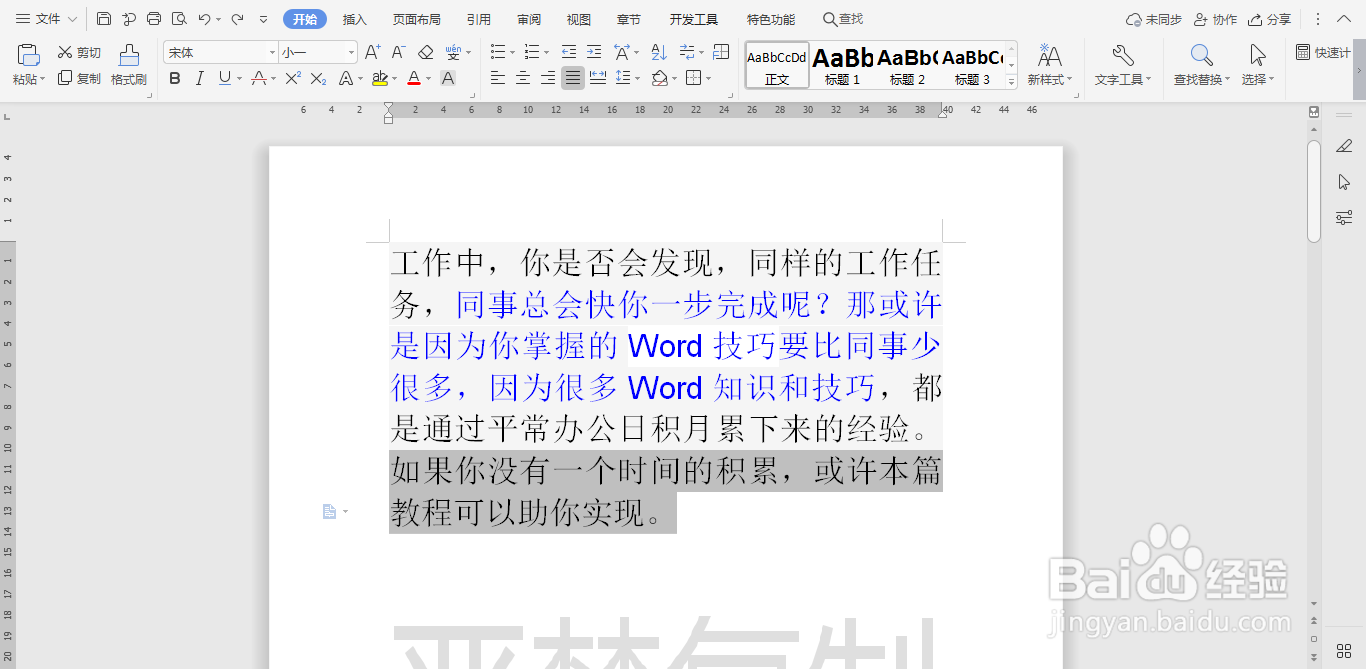Click the Copy (复制) button

79,78
